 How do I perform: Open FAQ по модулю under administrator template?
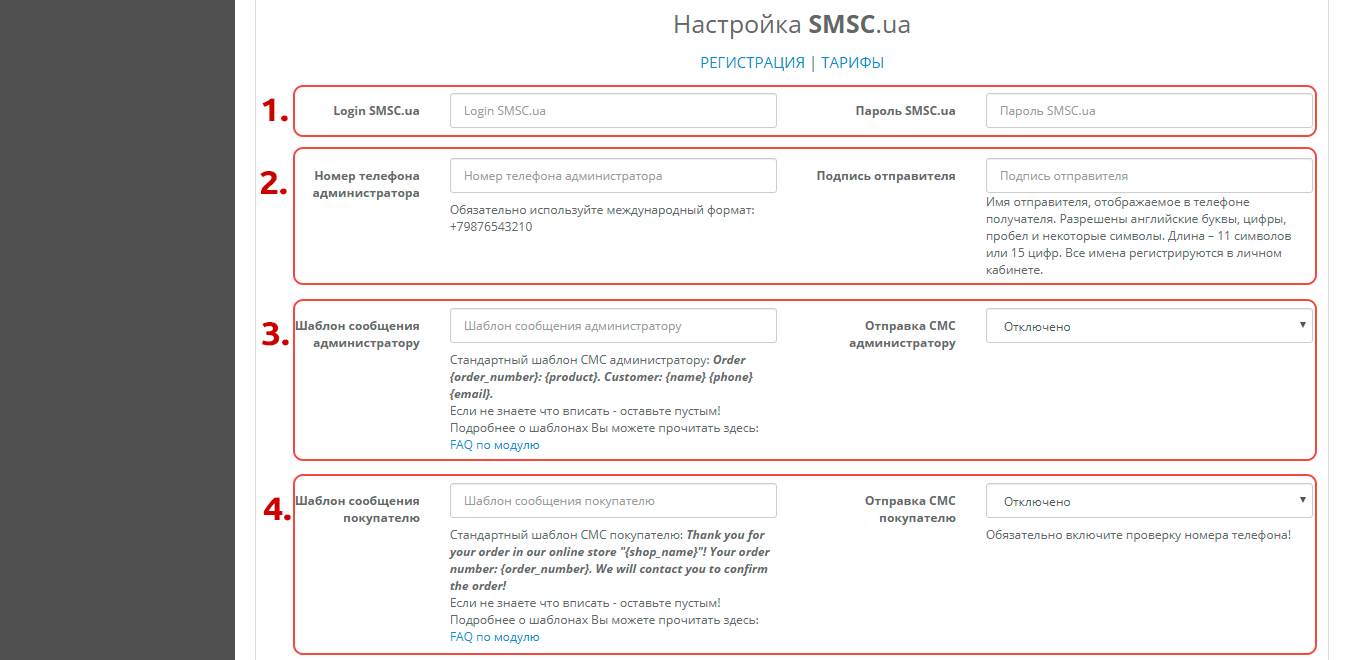(x=494, y=445)
